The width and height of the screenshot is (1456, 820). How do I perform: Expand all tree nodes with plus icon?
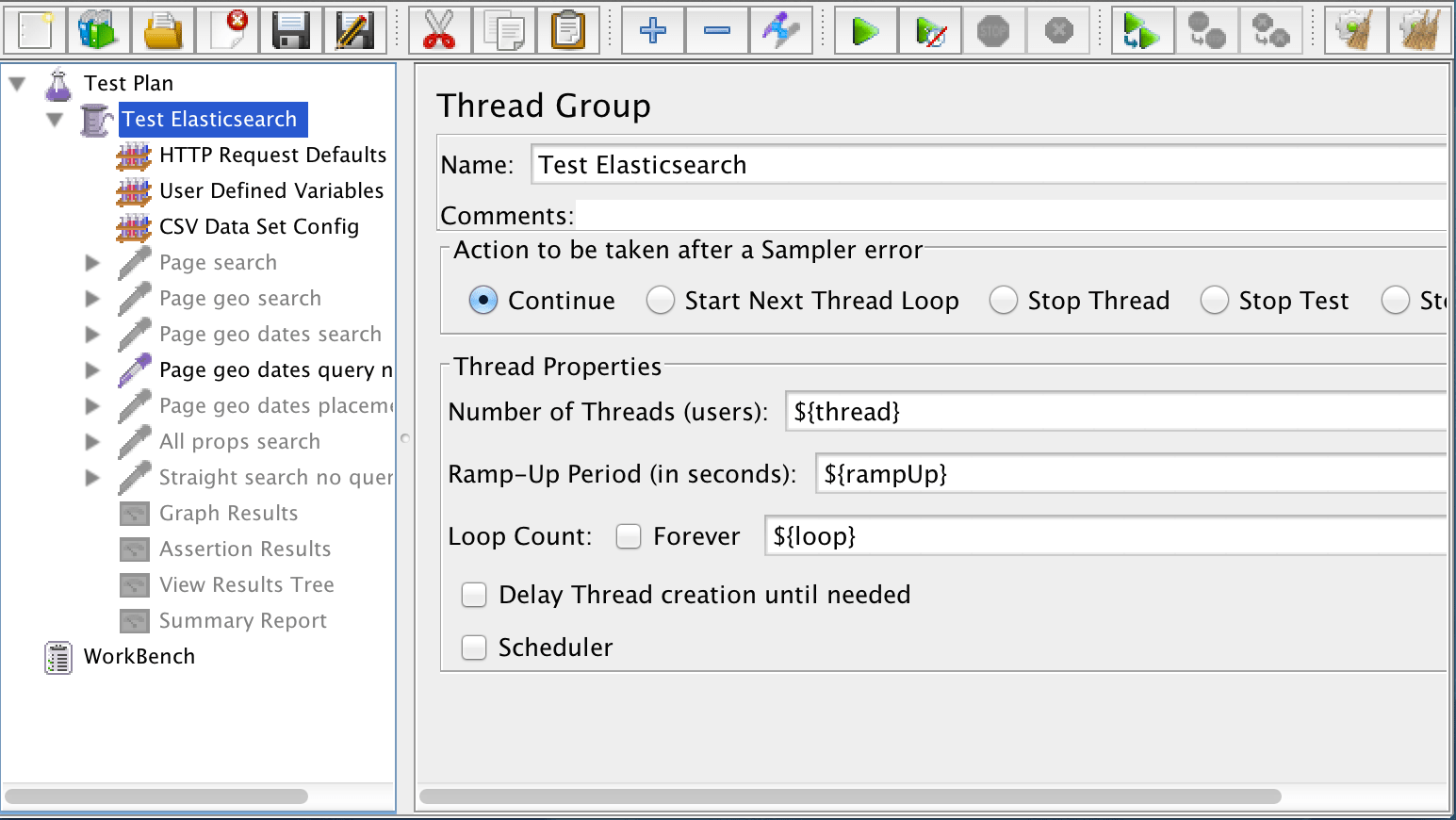(x=651, y=29)
